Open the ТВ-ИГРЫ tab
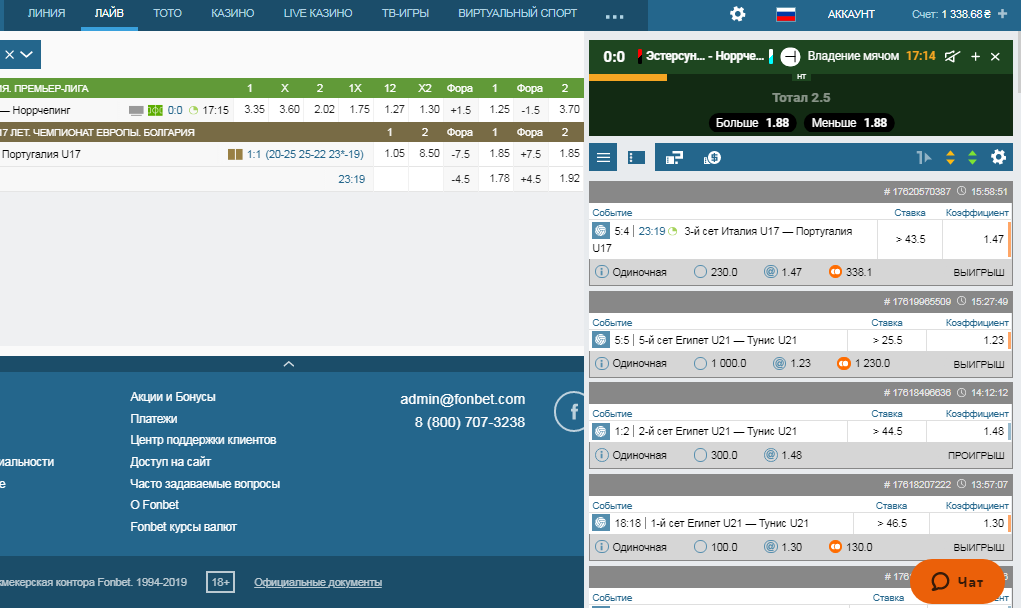 pyautogui.click(x=405, y=14)
